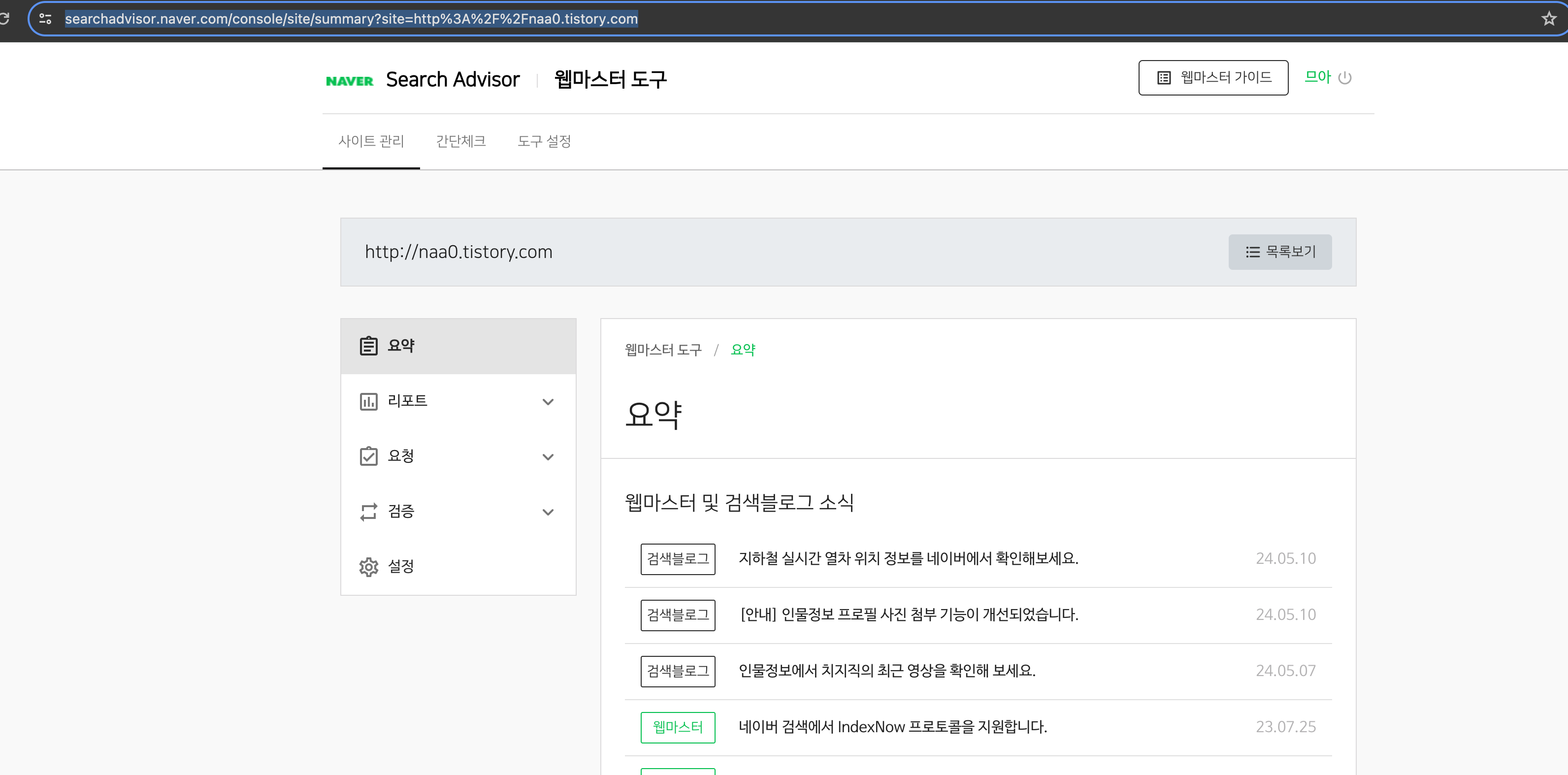Click the heading 웹마스터 및 검색블로그 소식

pyautogui.click(x=739, y=503)
